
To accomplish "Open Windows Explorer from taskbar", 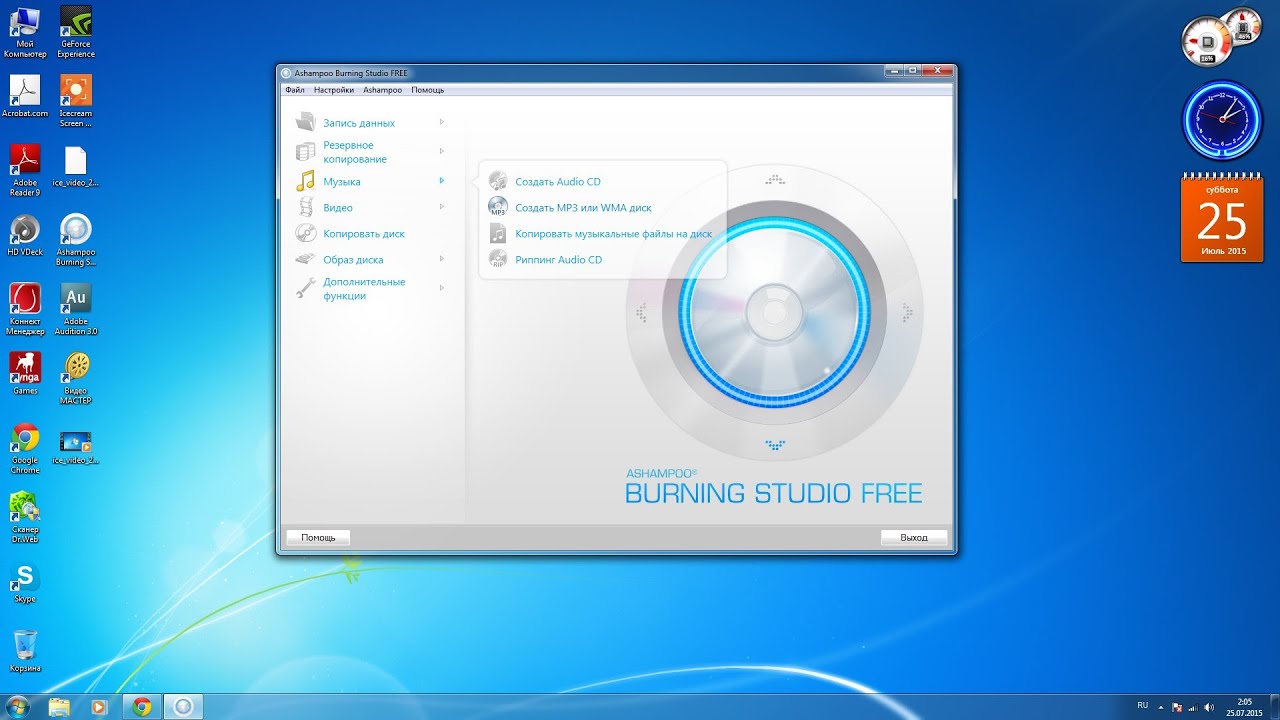I will pyautogui.click(x=60, y=707).
